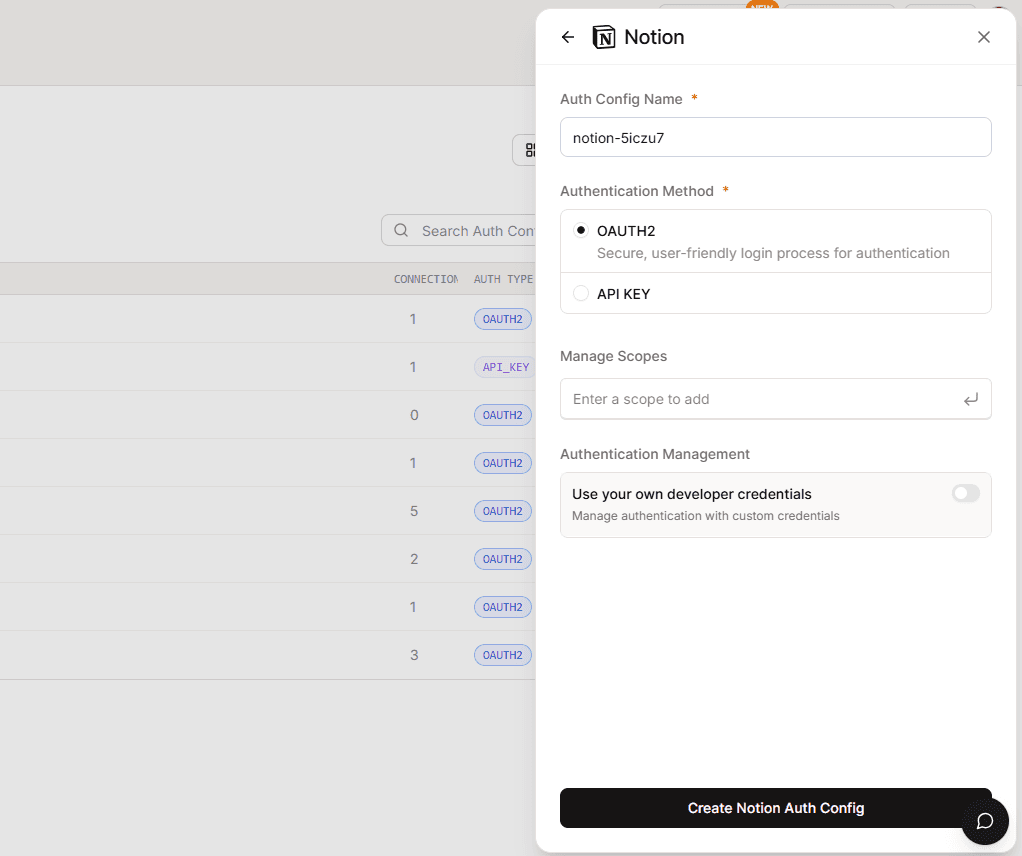
Task: Click OAUTH2 badge in row with 2 connections
Action: click(503, 559)
